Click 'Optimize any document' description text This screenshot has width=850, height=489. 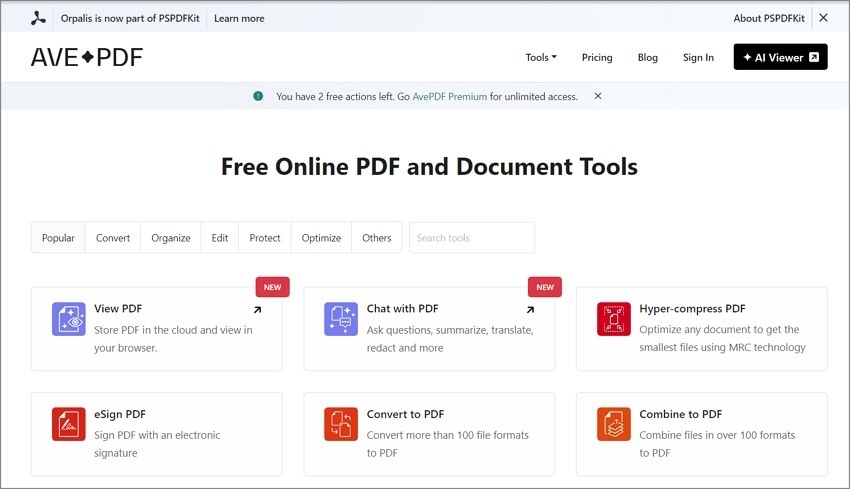(x=722, y=338)
